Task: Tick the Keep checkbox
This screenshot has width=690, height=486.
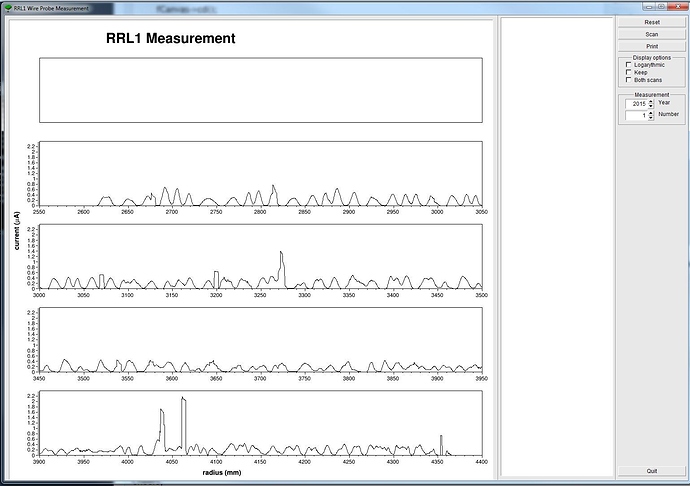Action: coord(628,72)
